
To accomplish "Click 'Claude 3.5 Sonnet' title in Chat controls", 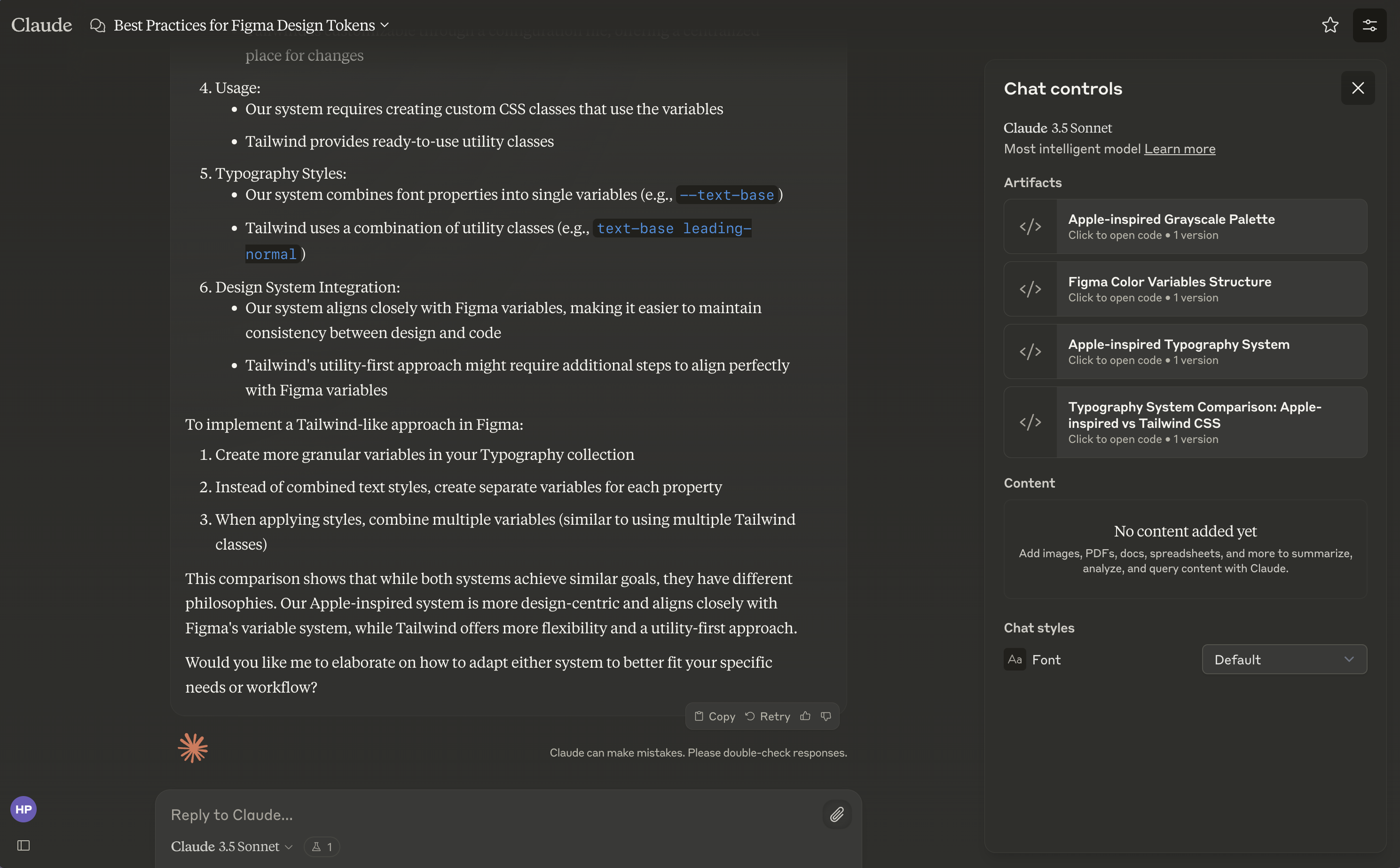I will pyautogui.click(x=1058, y=127).
